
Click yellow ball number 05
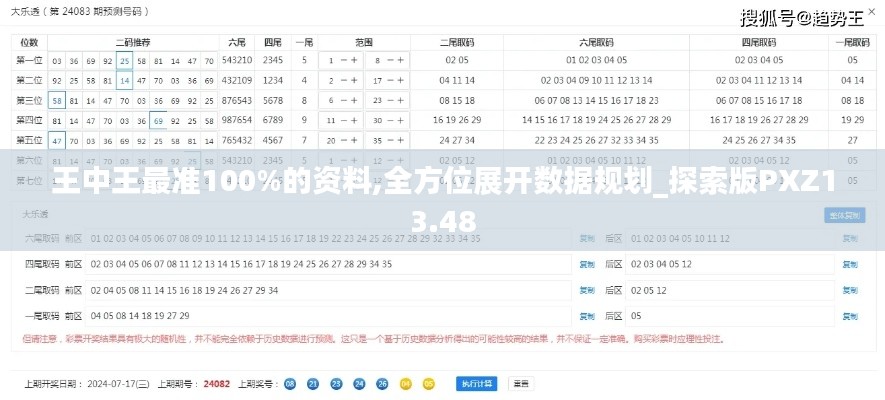[x=428, y=384]
